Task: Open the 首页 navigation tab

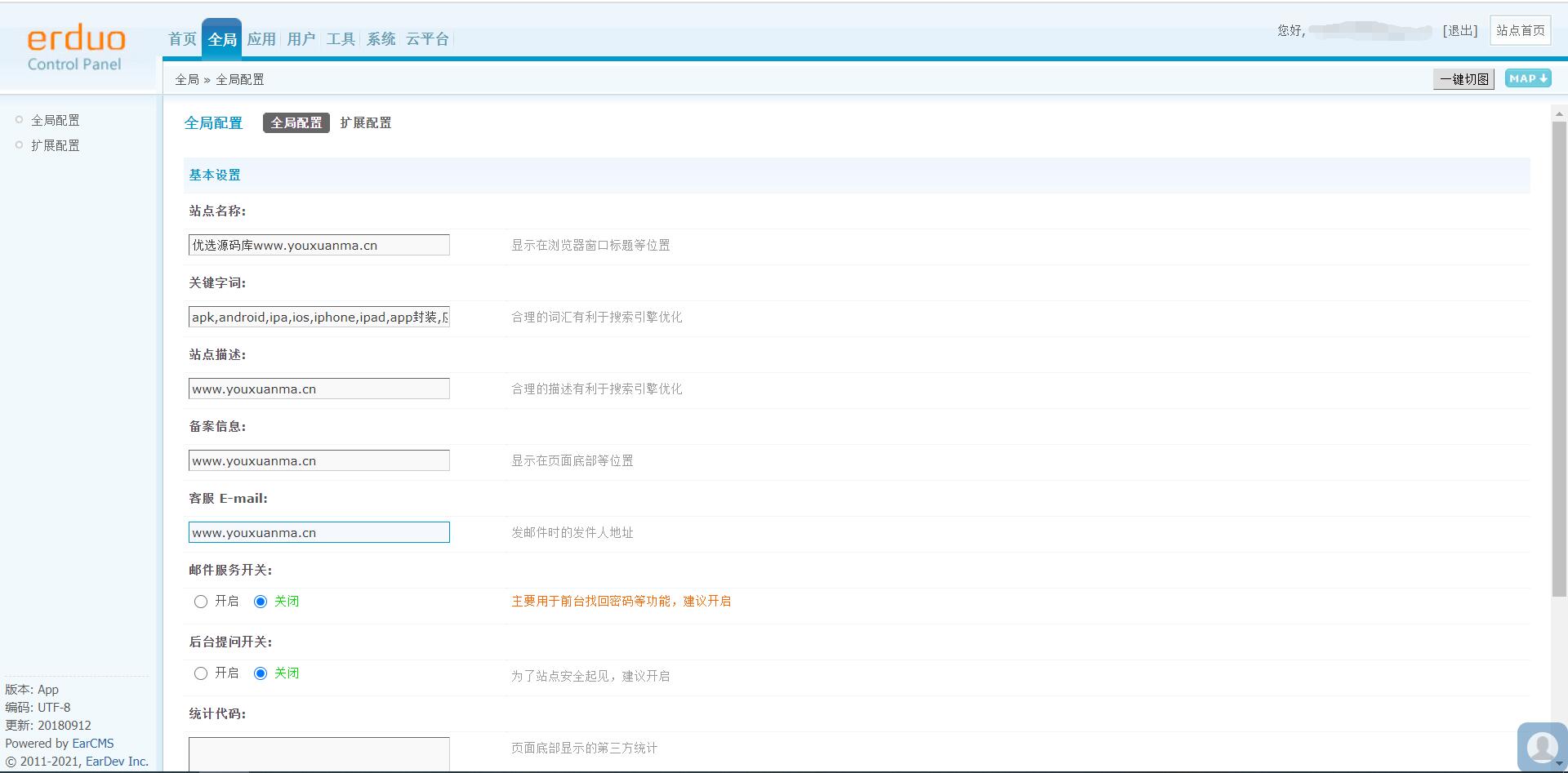Action: (182, 39)
